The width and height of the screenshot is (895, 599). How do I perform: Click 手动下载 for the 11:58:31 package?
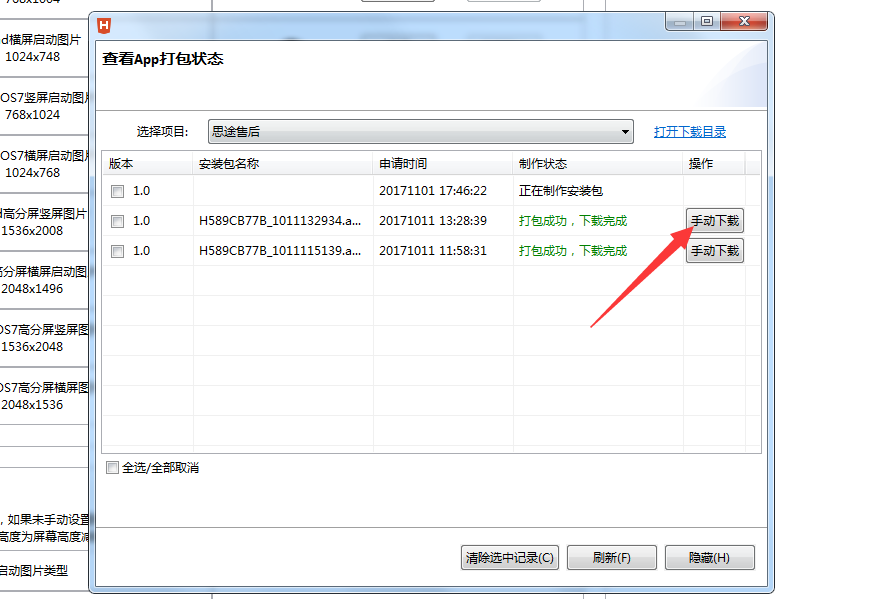click(715, 251)
